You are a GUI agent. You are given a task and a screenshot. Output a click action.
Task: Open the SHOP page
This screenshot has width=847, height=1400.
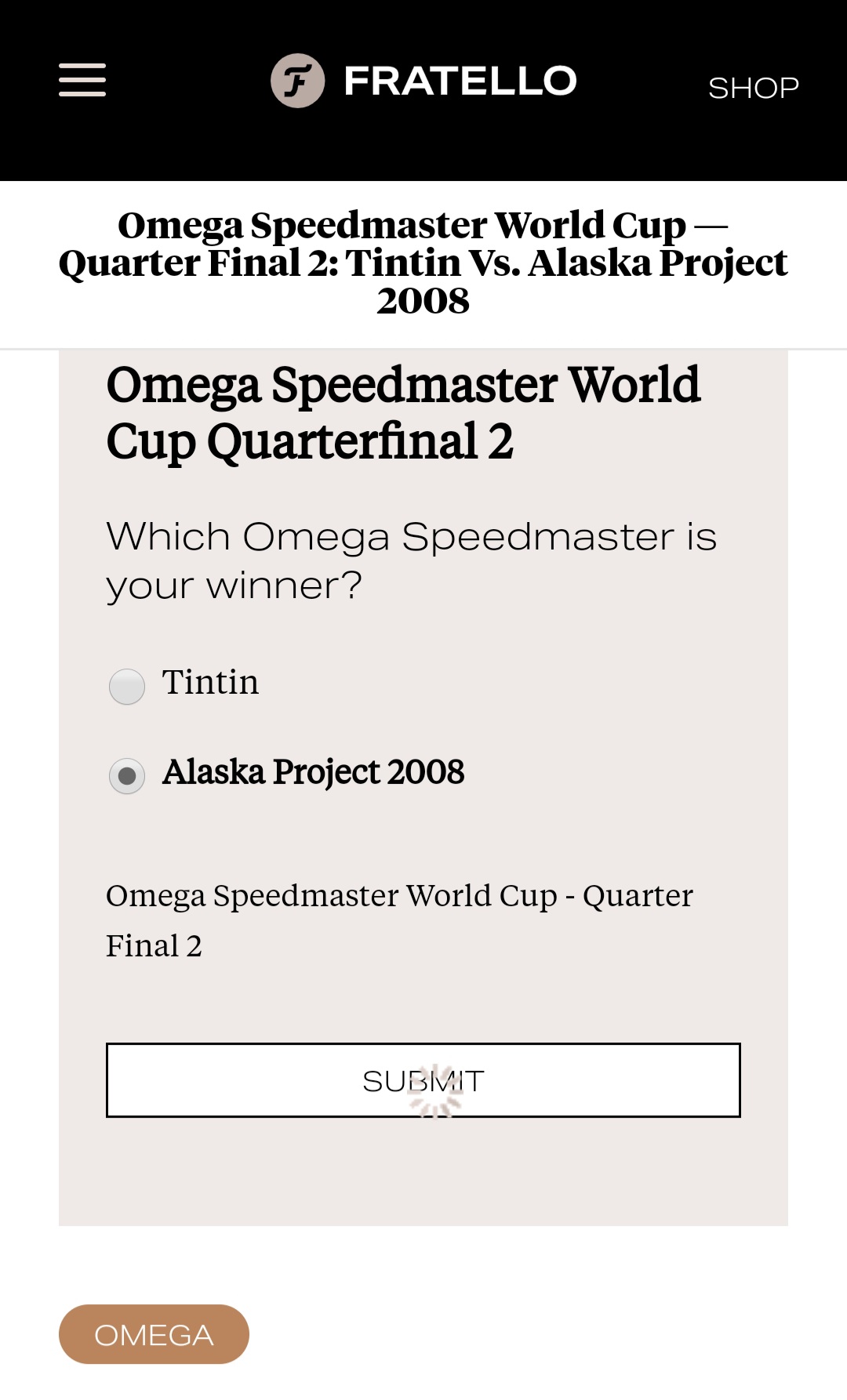pyautogui.click(x=753, y=88)
